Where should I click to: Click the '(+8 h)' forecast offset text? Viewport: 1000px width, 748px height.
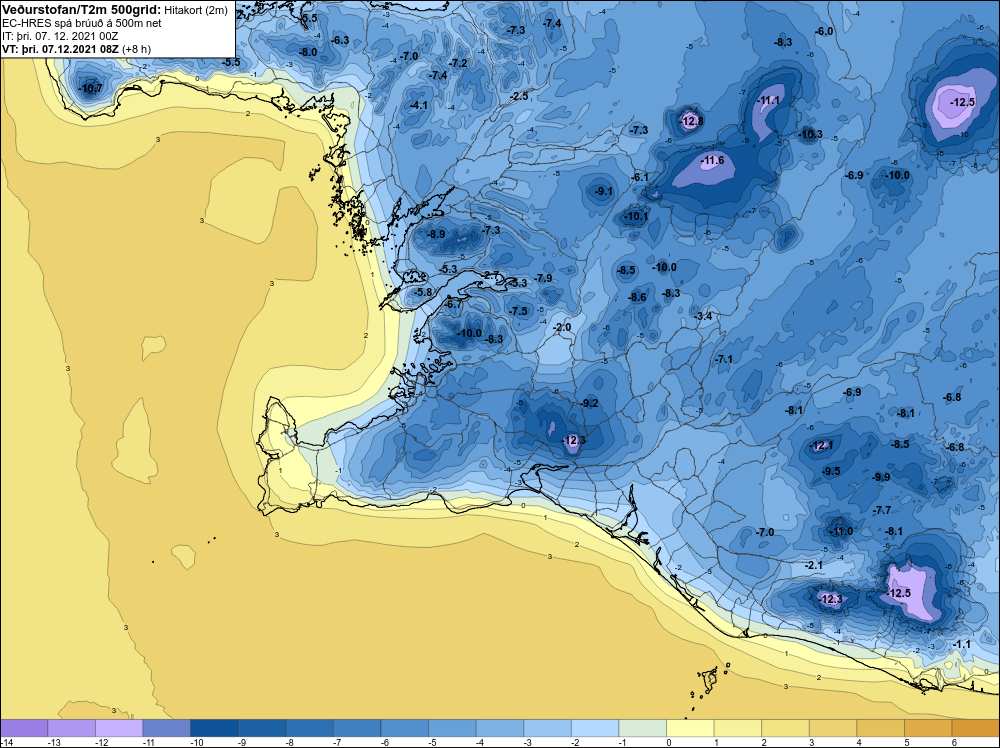point(136,49)
